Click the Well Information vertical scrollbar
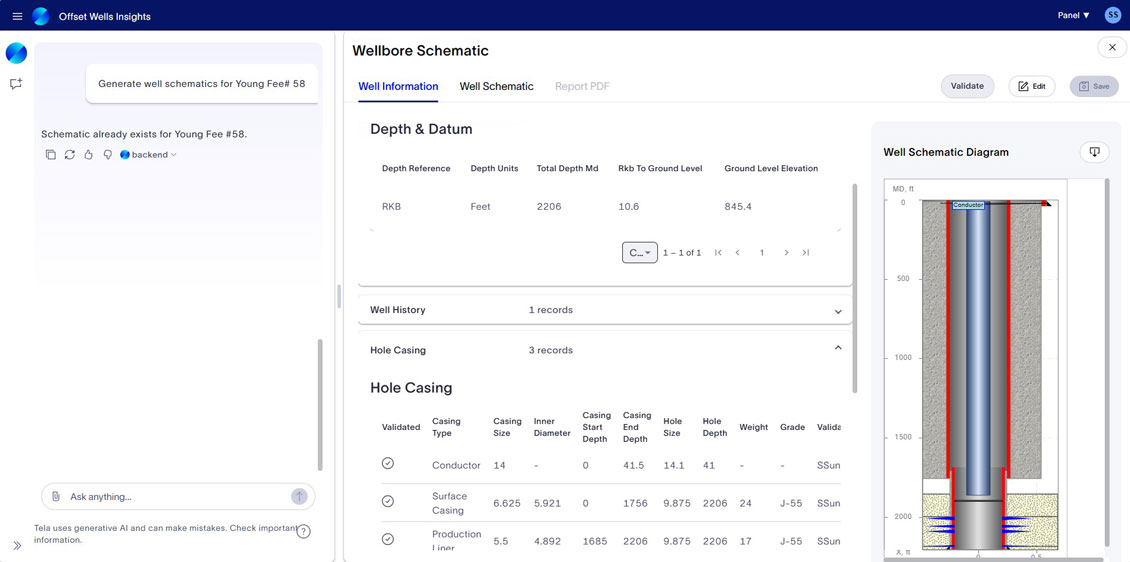This screenshot has height=562, width=1130. [855, 288]
